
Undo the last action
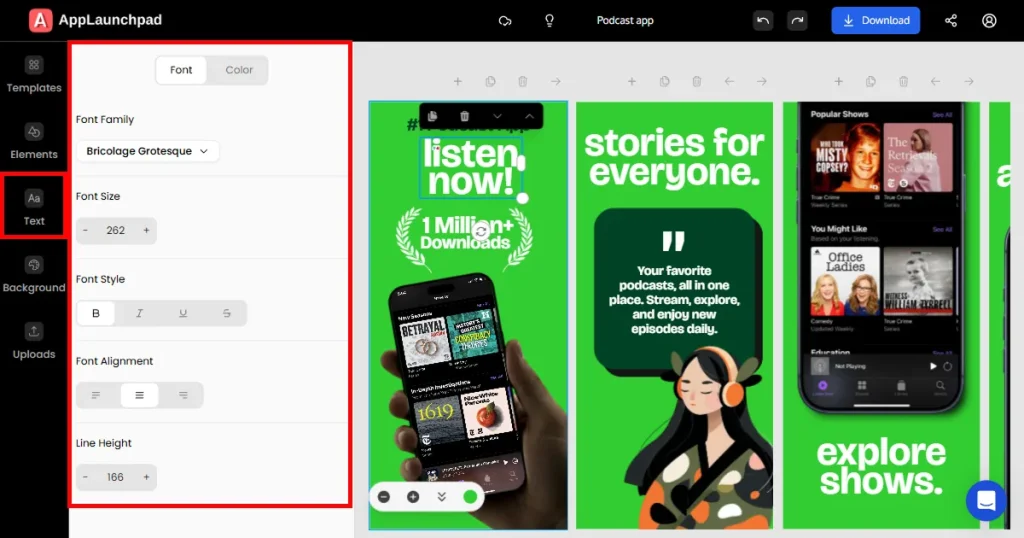click(763, 20)
